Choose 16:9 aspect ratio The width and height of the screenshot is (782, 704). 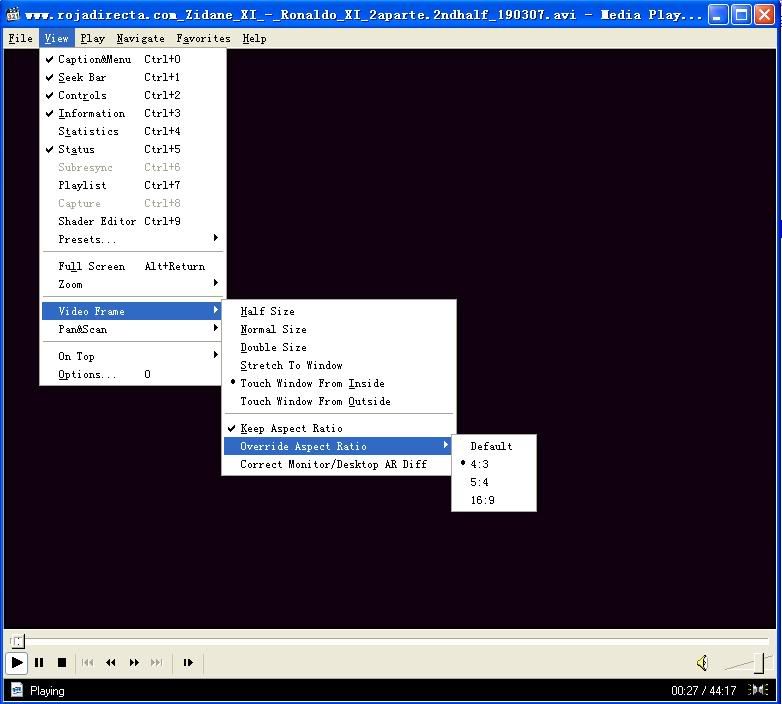click(x=494, y=500)
